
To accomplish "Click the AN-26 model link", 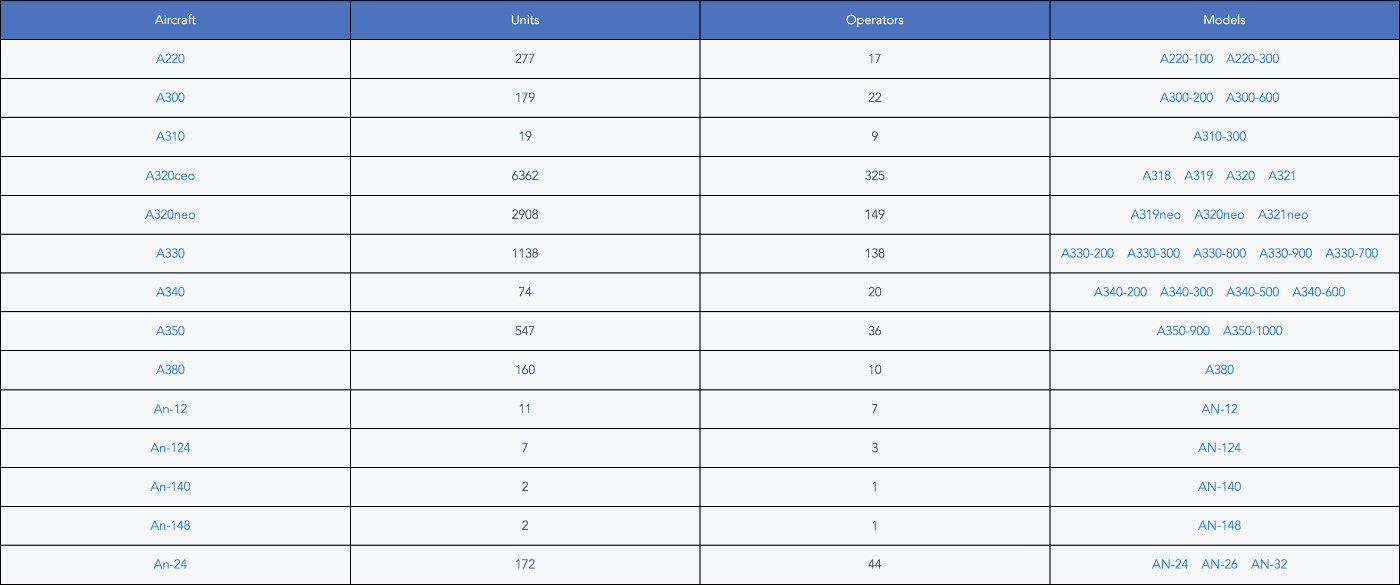I will tap(1219, 565).
